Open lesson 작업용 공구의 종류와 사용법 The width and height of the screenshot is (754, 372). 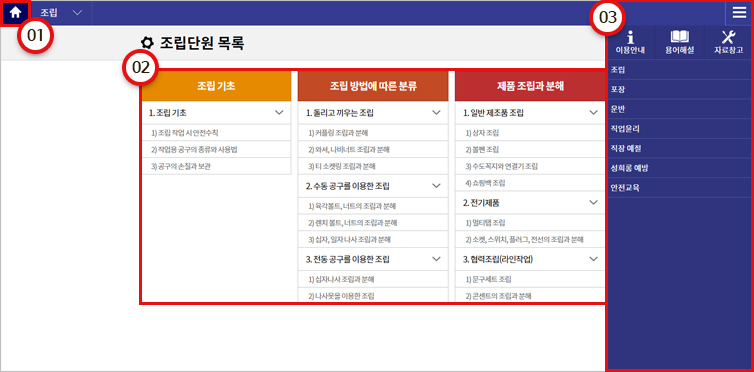pos(216,149)
